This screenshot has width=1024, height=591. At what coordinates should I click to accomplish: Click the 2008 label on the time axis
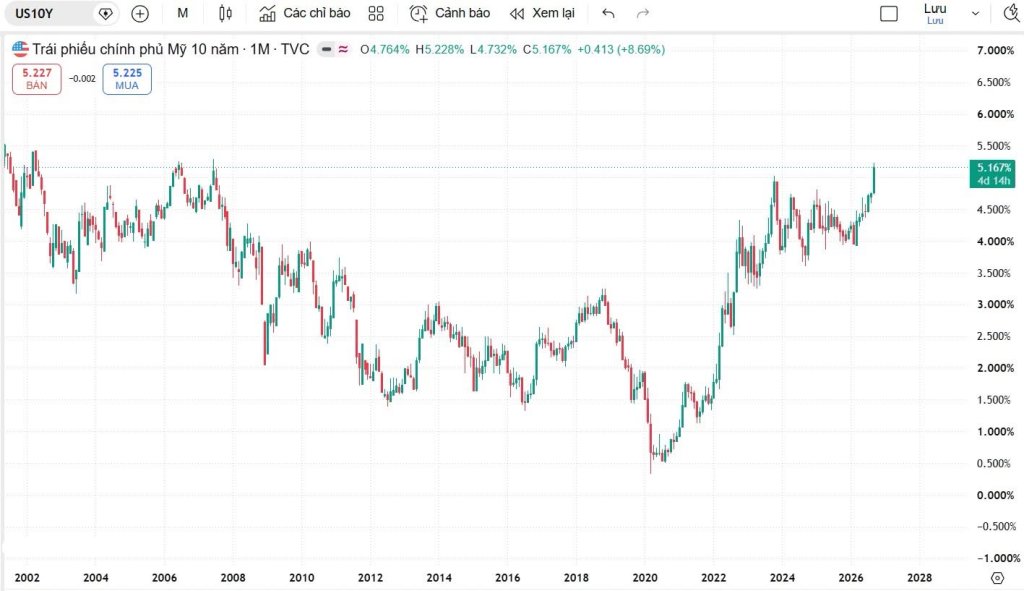(x=233, y=578)
